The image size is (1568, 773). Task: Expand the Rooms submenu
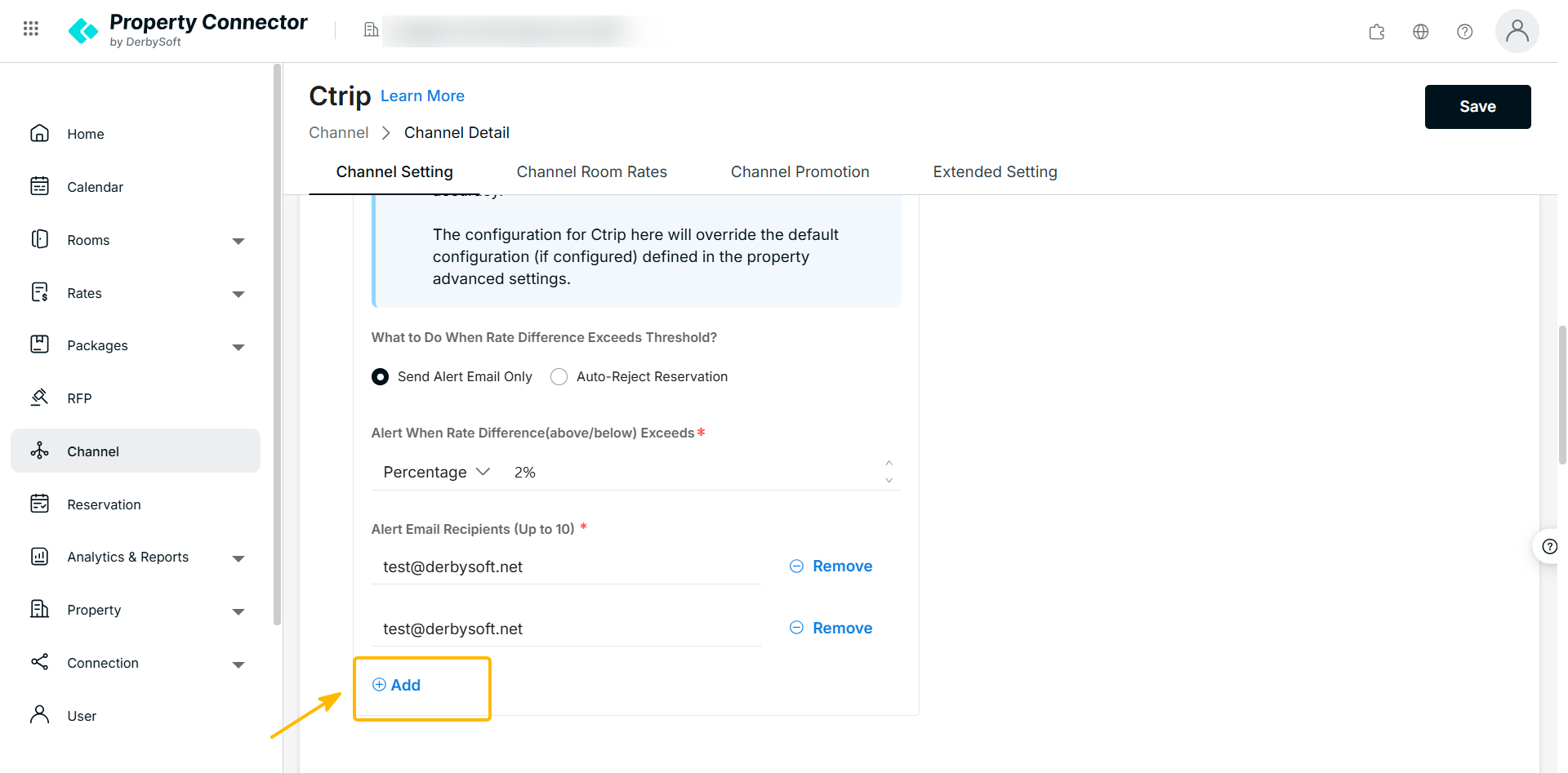[x=238, y=241]
